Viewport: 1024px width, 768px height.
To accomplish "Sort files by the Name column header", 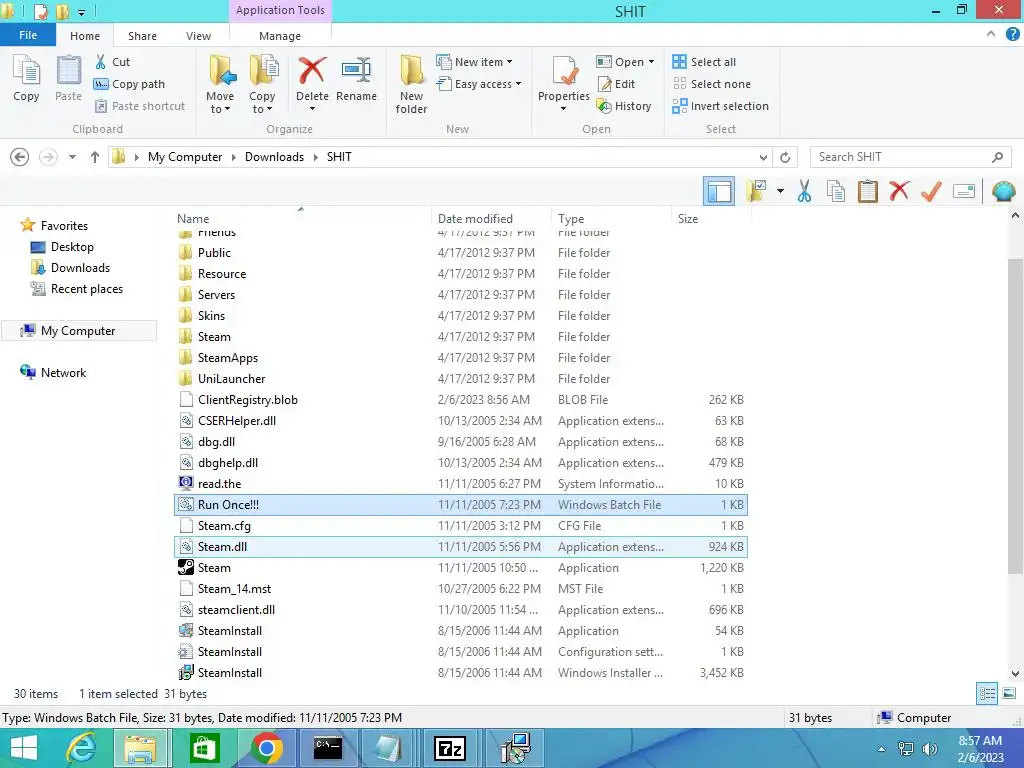I will pyautogui.click(x=193, y=219).
